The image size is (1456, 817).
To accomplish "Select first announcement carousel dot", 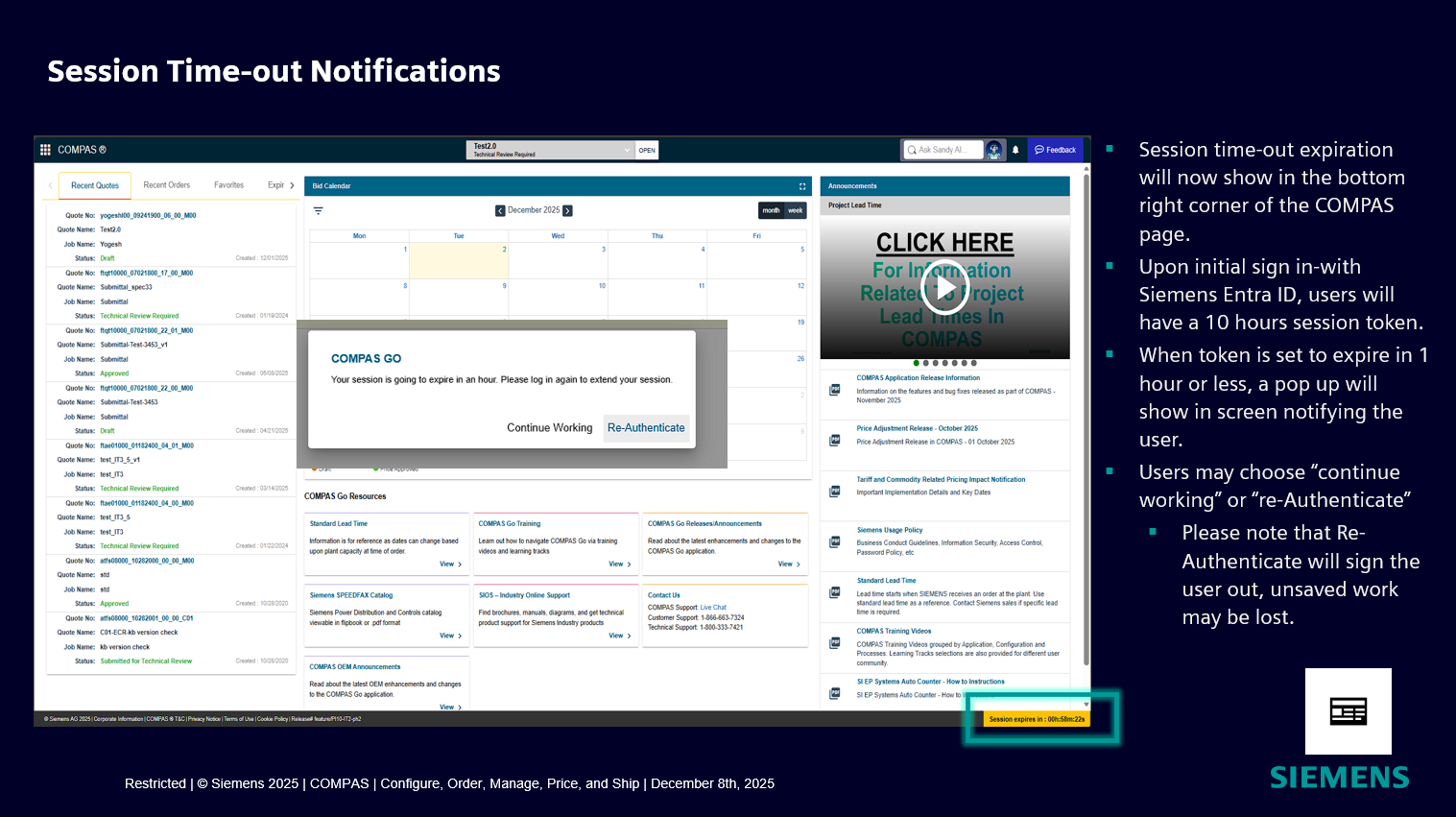I will click(917, 363).
